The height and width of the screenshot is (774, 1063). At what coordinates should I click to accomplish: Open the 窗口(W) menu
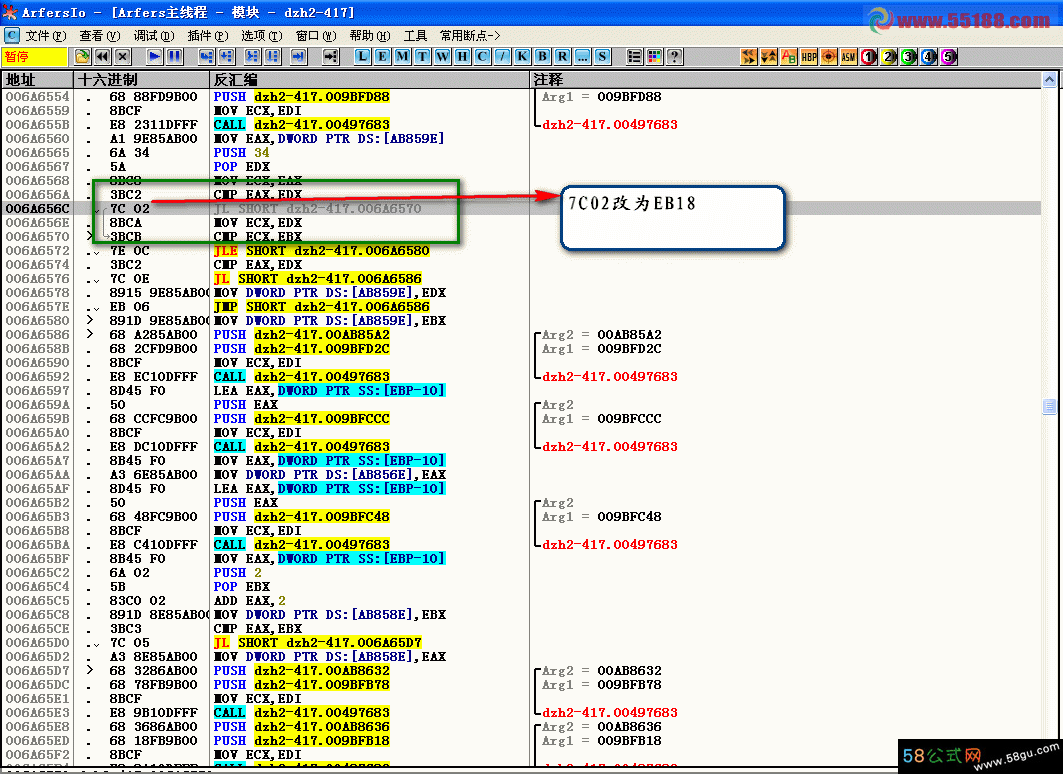point(316,35)
